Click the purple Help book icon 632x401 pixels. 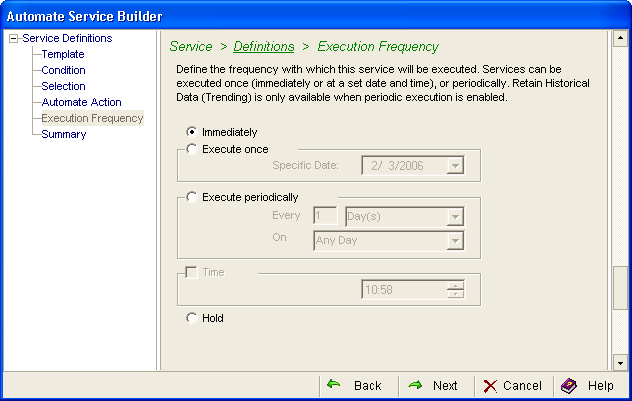[569, 386]
